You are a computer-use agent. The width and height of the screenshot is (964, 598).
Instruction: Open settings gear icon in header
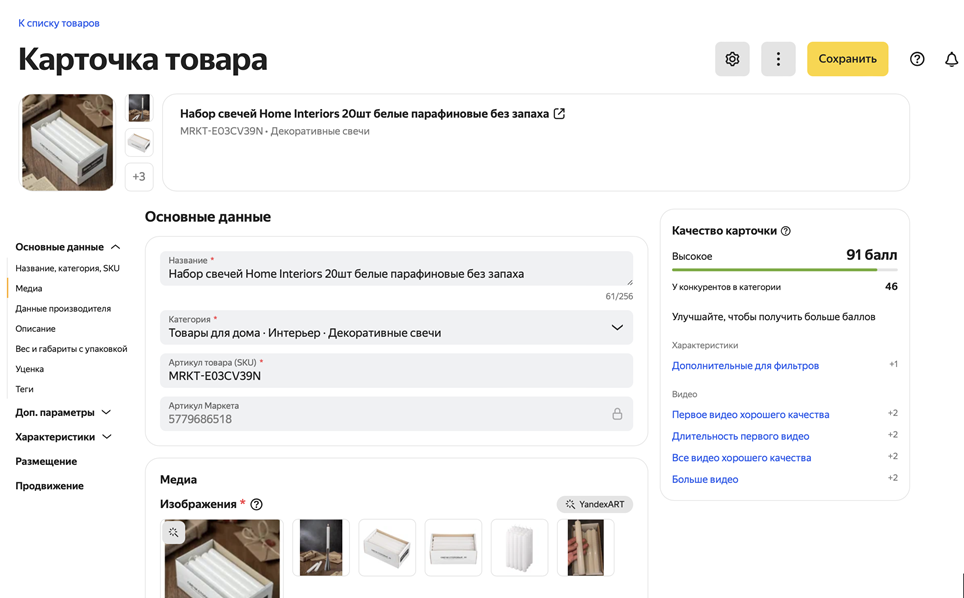point(732,59)
